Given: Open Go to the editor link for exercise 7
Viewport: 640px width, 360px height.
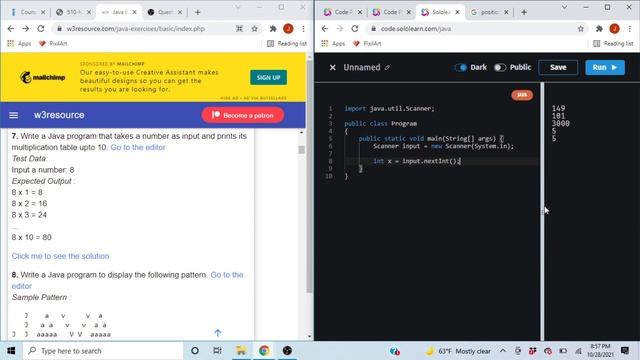Looking at the screenshot, I should point(138,147).
